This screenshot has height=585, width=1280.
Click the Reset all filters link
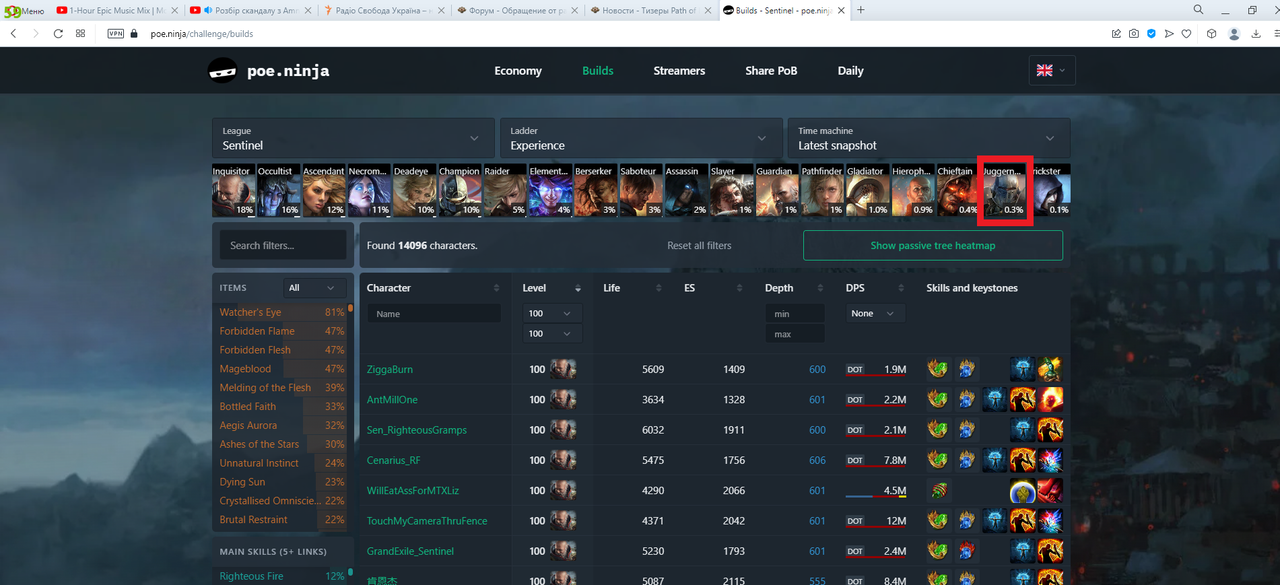pyautogui.click(x=699, y=245)
